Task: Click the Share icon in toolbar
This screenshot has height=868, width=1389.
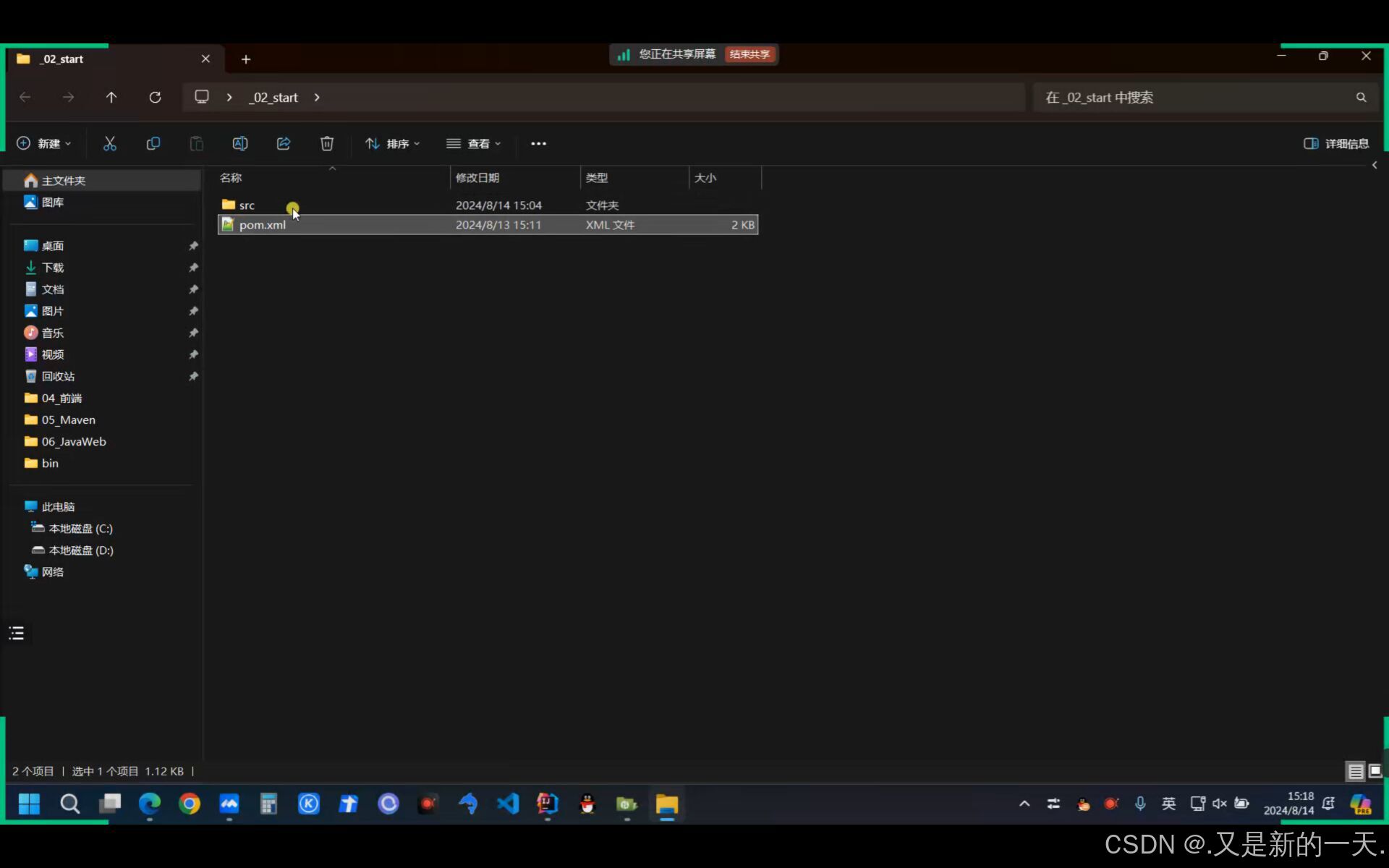Action: point(284,144)
